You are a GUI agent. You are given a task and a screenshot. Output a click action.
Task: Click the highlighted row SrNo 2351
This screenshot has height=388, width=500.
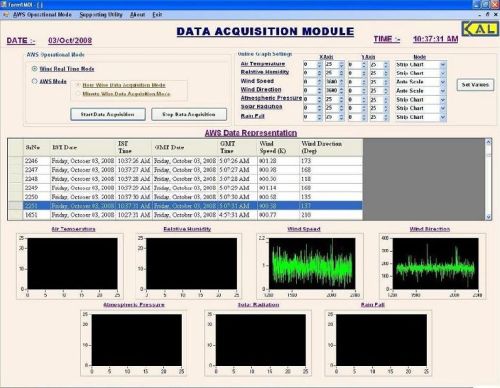pyautogui.click(x=193, y=206)
